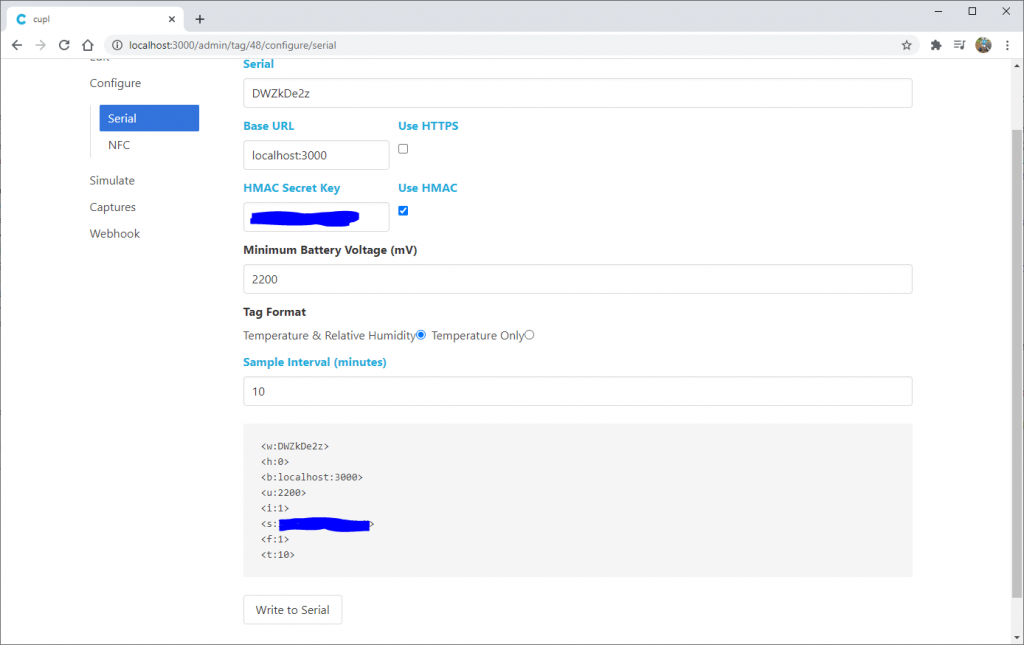Close the cupl browser tab
The height and width of the screenshot is (645, 1024).
point(172,19)
